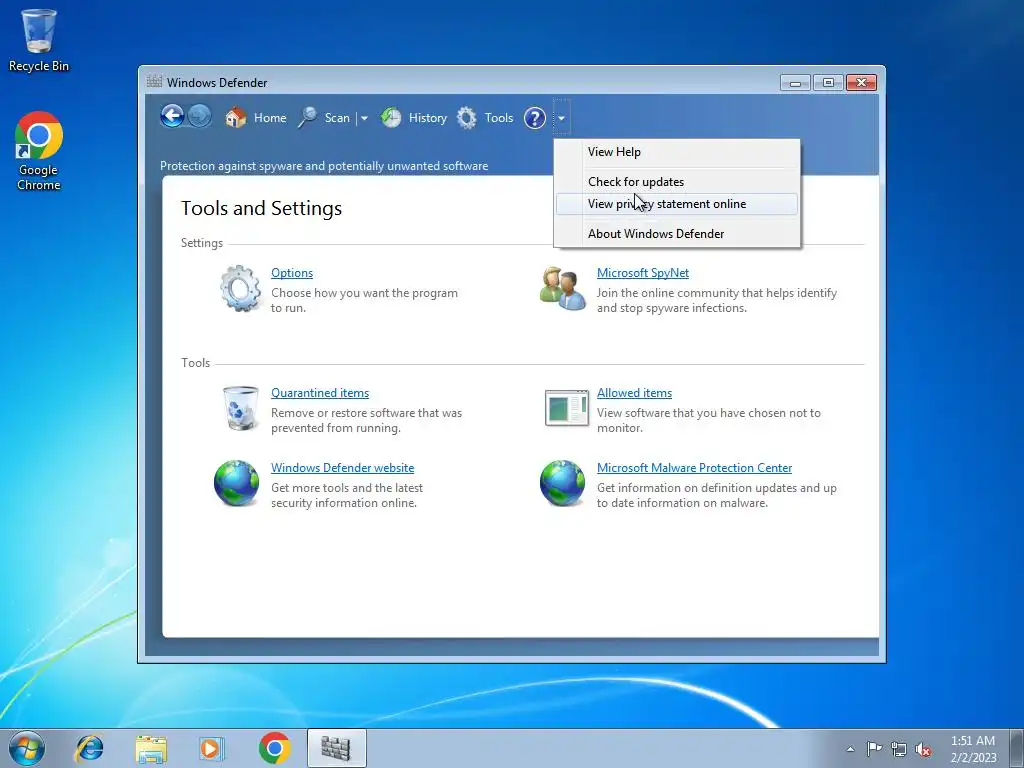This screenshot has width=1024, height=768.
Task: Click the Microsoft SpyNet people icon
Action: [562, 288]
